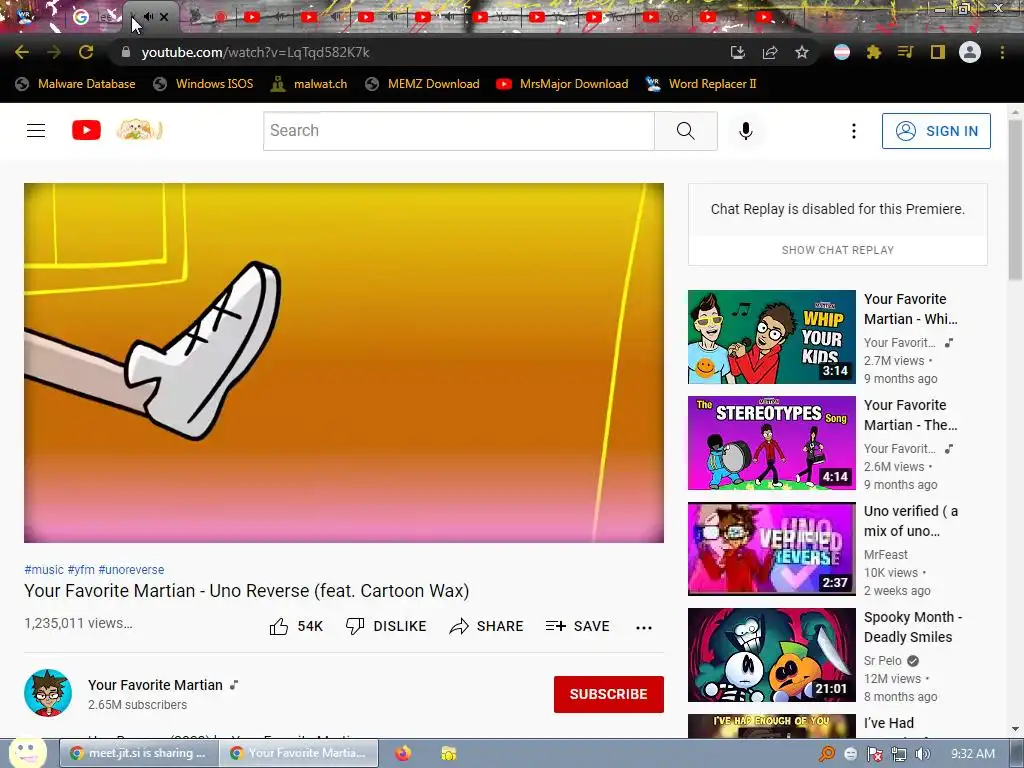Like the video with thumbs-up 54K
The image size is (1024, 768).
[x=296, y=626]
